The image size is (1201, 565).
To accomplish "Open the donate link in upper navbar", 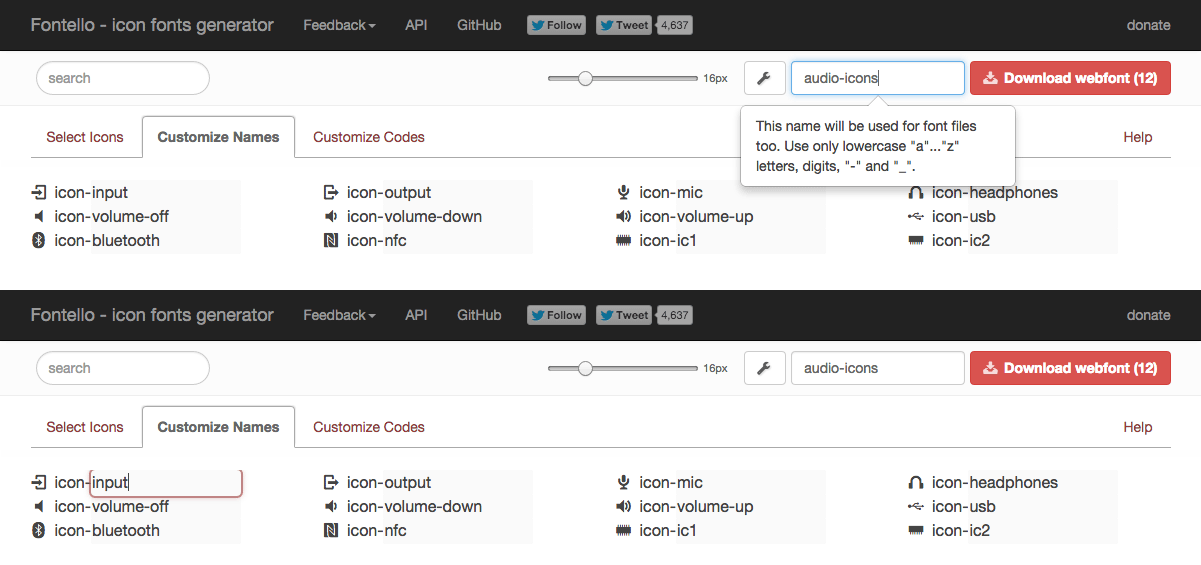I will (1148, 25).
